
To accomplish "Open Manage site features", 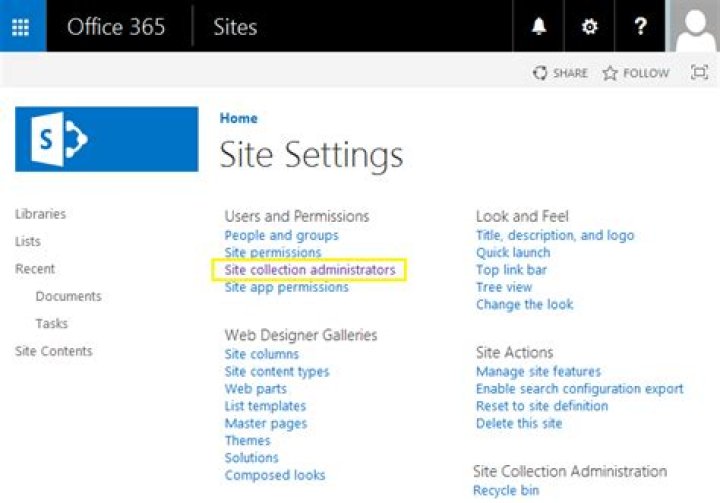I will tap(539, 371).
